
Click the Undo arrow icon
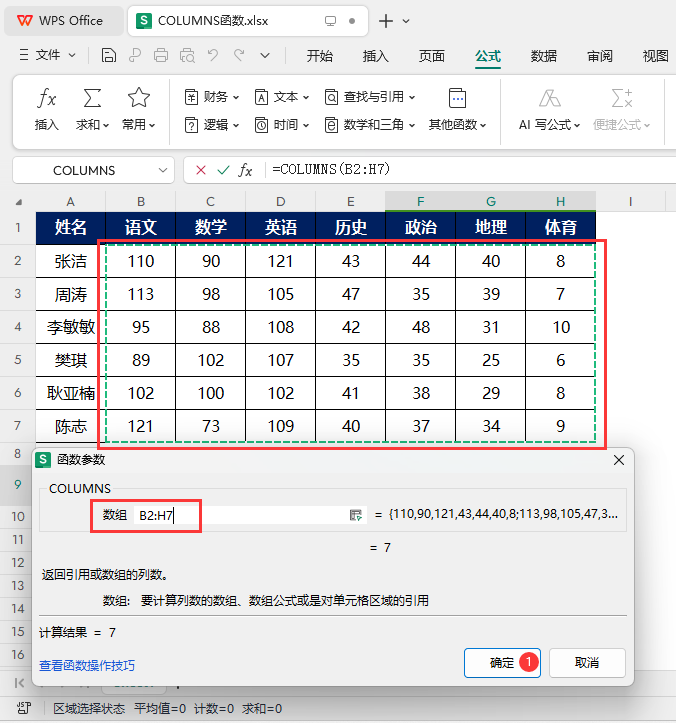point(213,56)
